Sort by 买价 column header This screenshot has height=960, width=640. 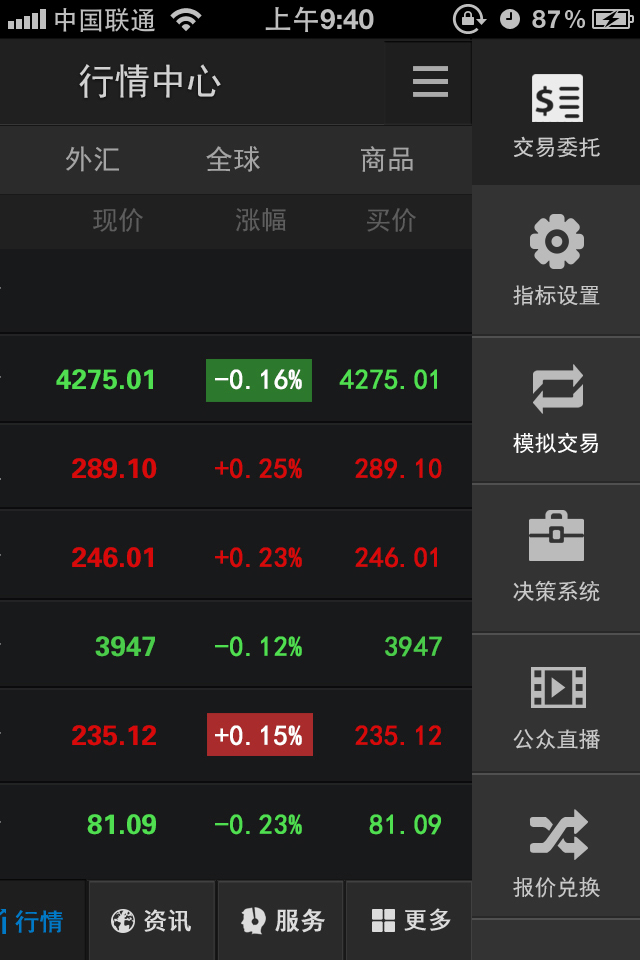tap(391, 220)
